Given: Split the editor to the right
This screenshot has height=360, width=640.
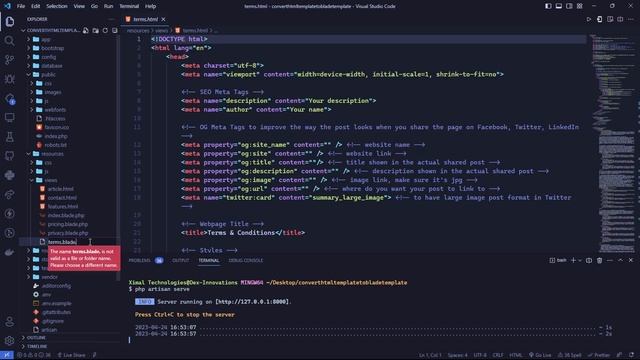Looking at the screenshot, I should click(x=620, y=19).
